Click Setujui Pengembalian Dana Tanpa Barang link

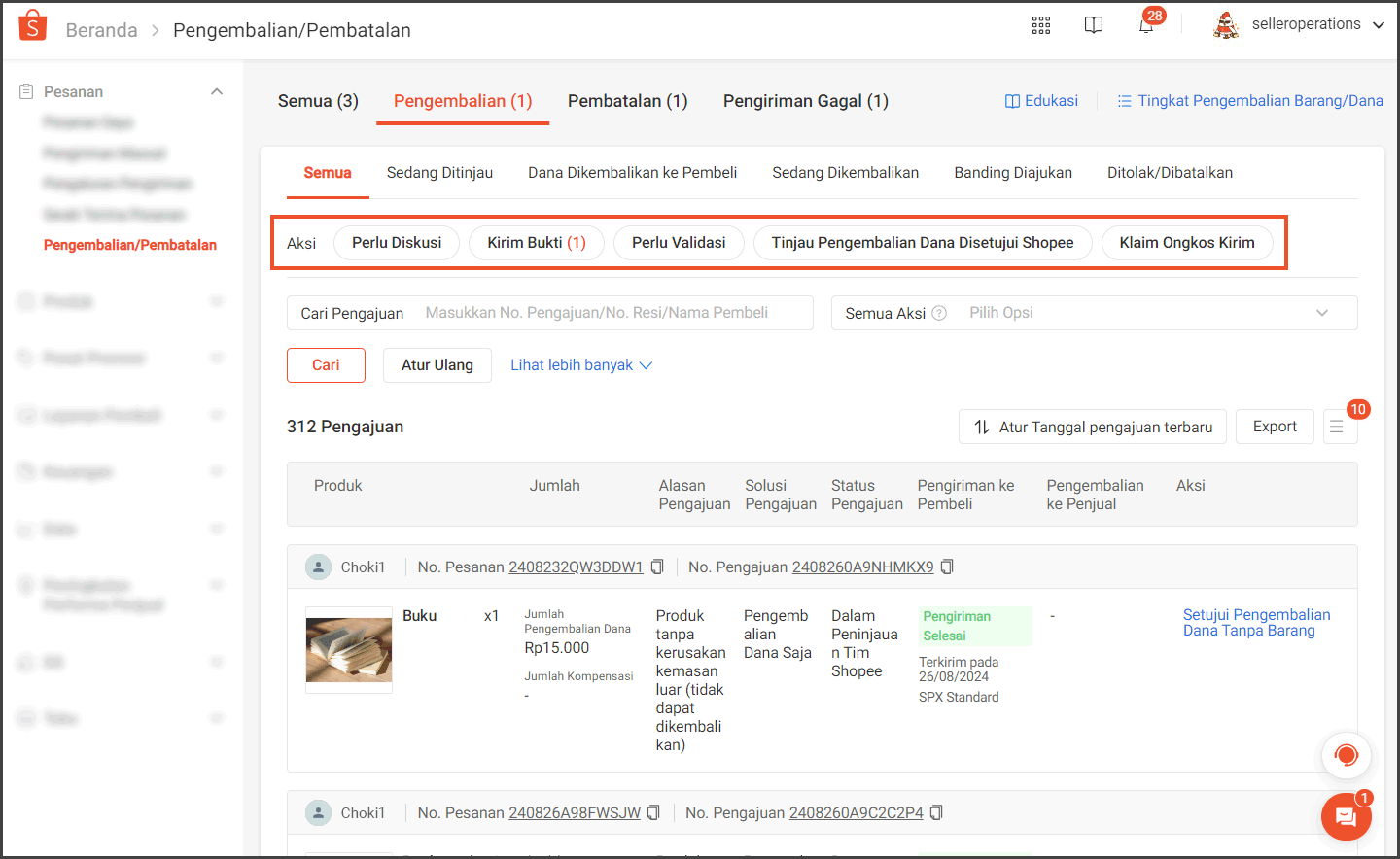(1256, 623)
